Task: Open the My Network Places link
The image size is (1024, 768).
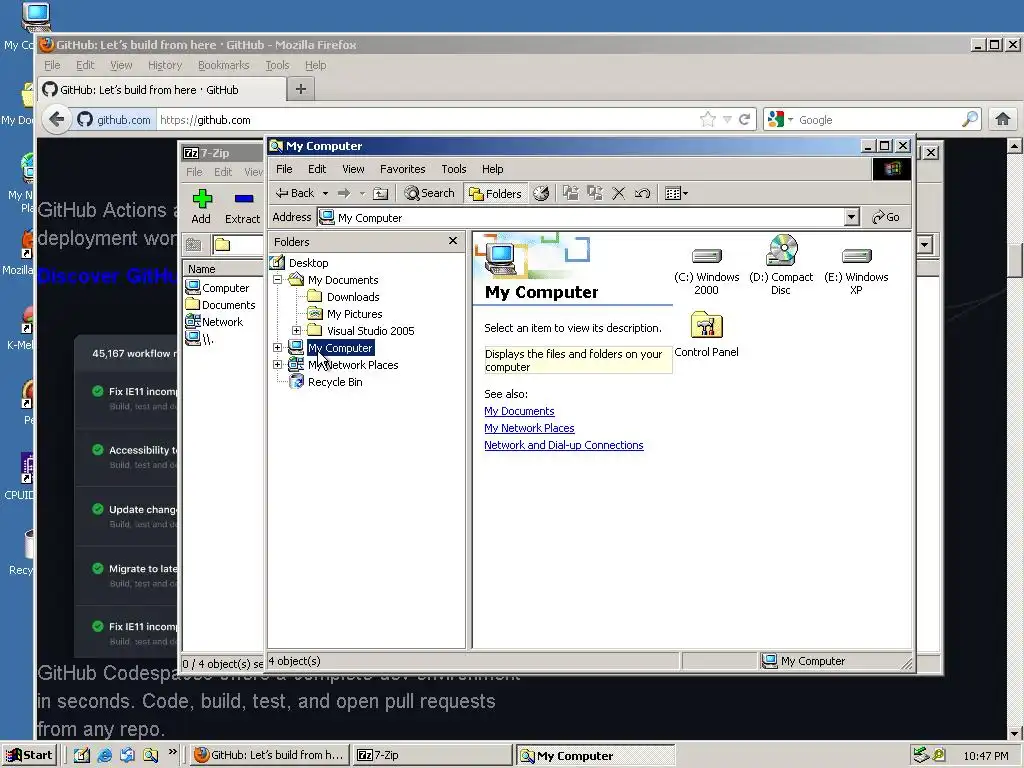Action: point(529,428)
